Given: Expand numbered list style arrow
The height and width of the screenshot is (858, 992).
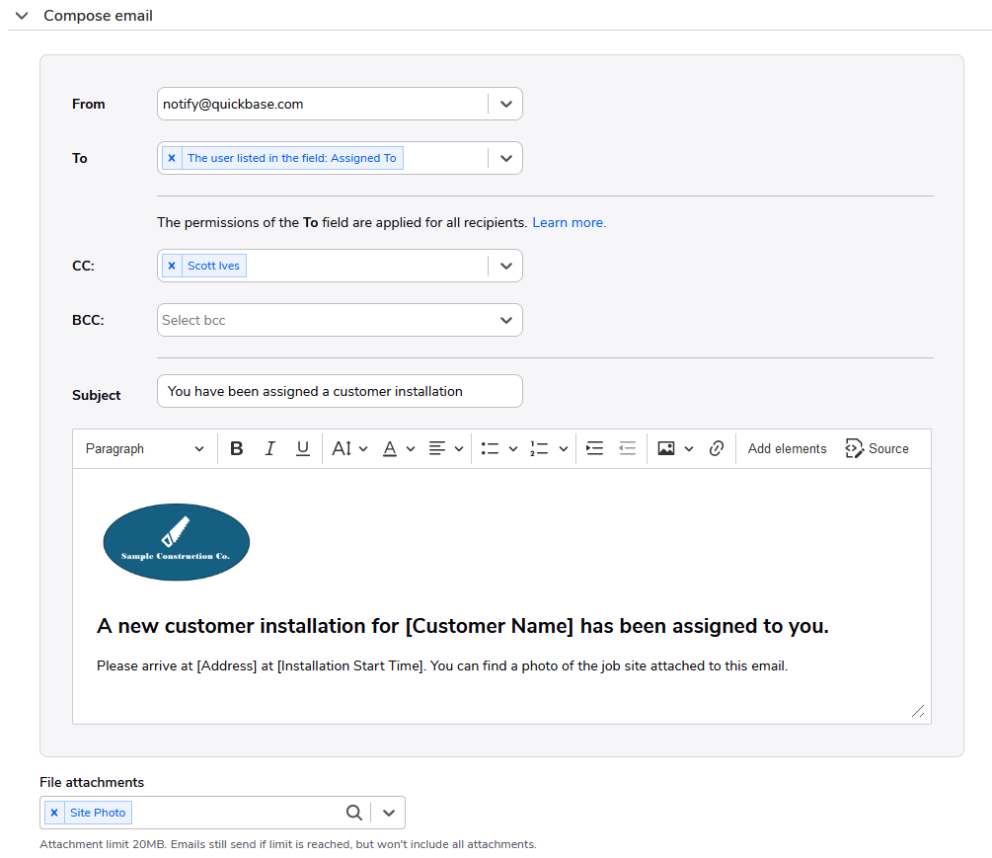Looking at the screenshot, I should tap(564, 449).
